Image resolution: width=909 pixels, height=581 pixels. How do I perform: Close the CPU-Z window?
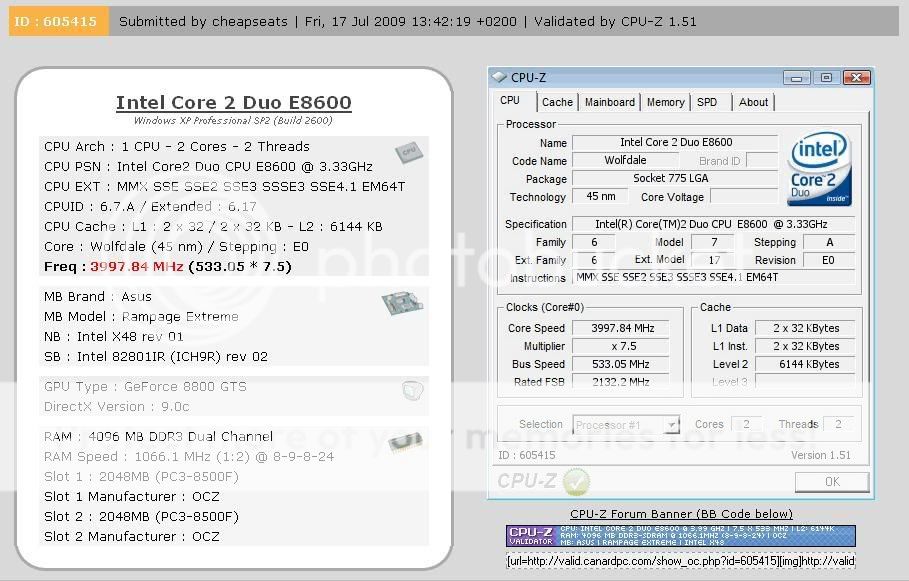857,78
